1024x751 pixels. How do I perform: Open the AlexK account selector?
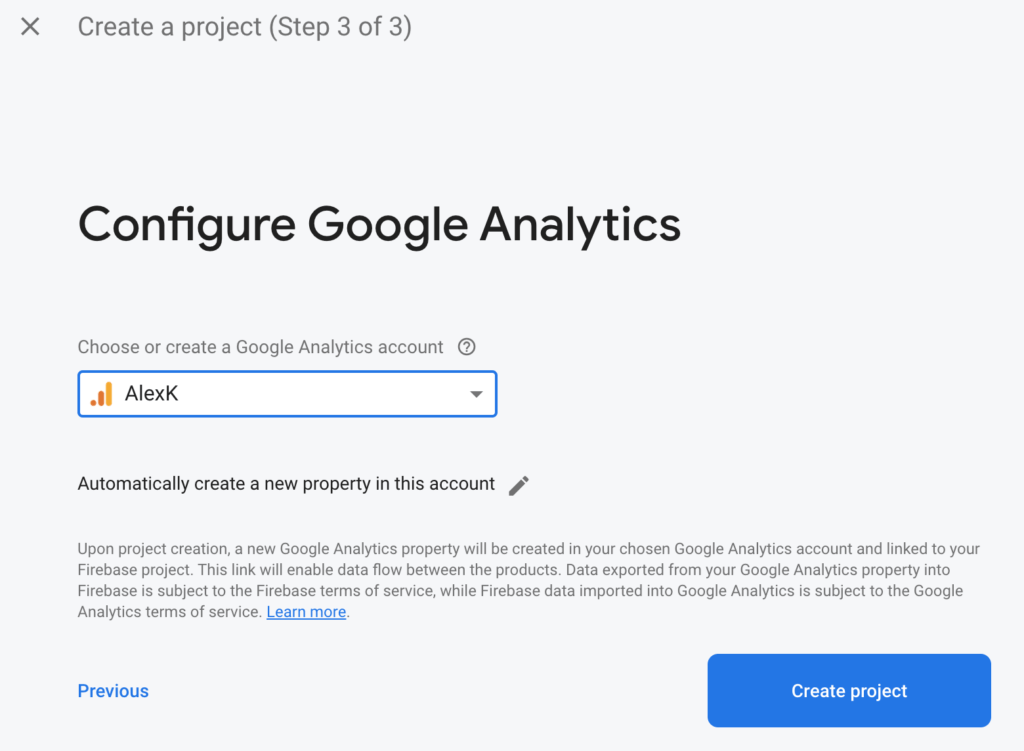click(287, 394)
